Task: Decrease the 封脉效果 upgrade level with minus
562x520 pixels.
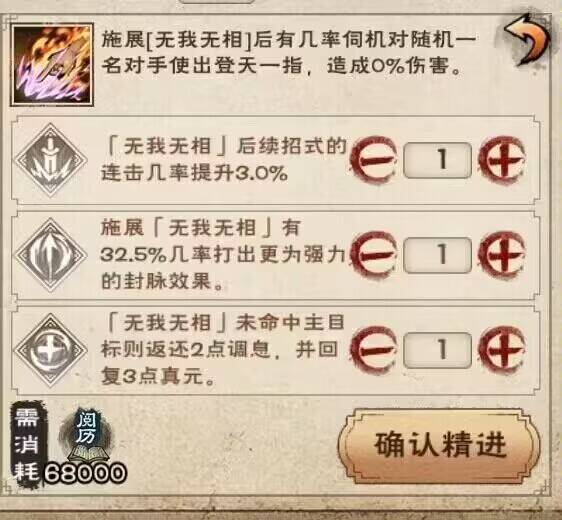Action: (x=375, y=254)
